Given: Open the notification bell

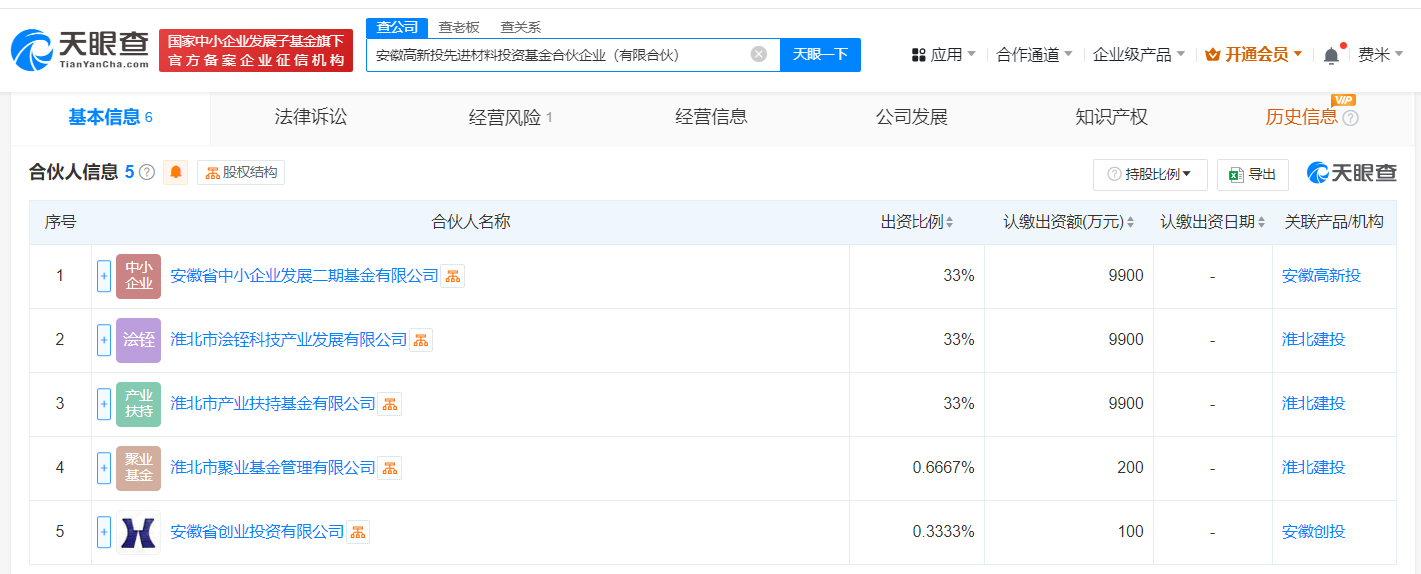Looking at the screenshot, I should [1331, 55].
